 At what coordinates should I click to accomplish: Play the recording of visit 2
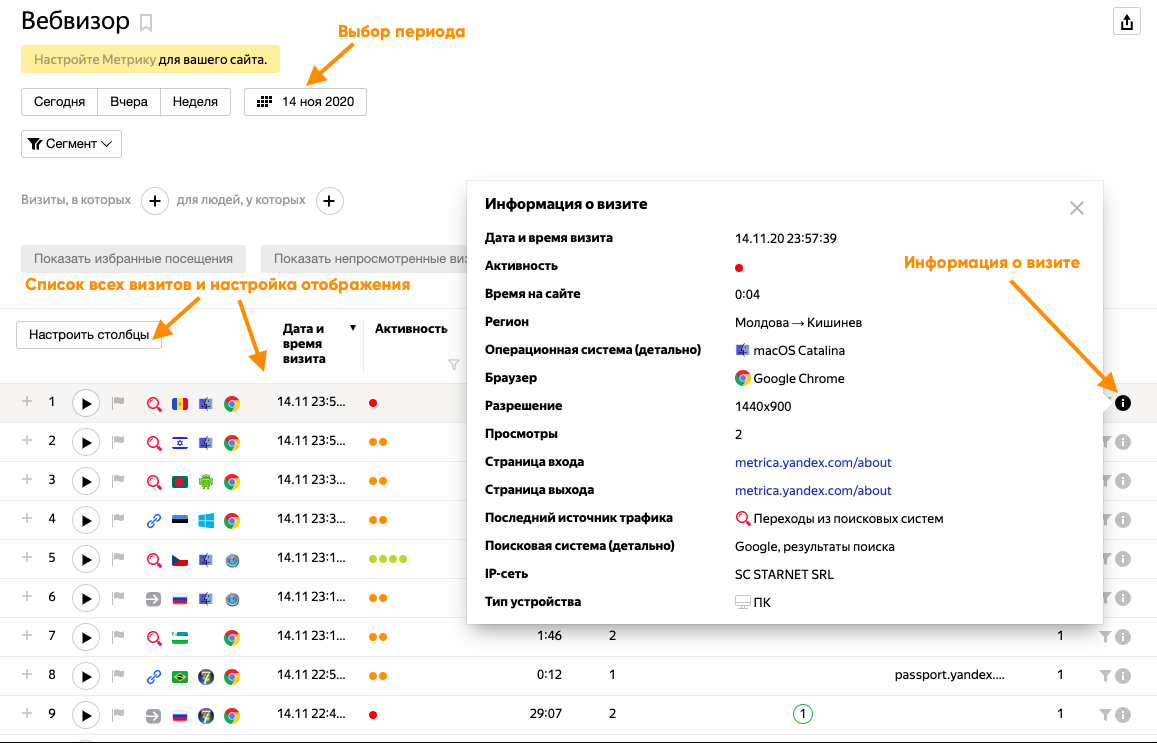[86, 443]
